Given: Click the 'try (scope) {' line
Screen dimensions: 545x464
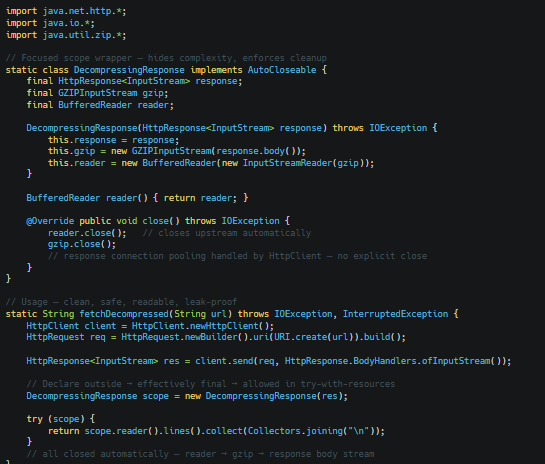Looking at the screenshot, I should pos(61,419).
